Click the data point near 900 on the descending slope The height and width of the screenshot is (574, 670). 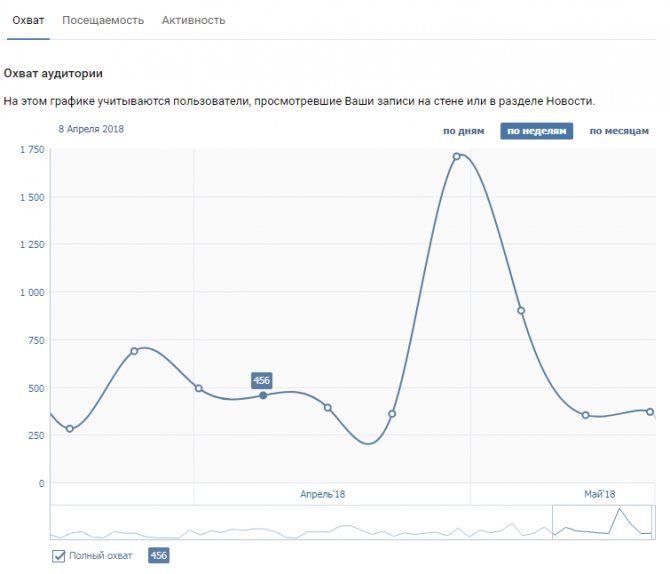[521, 311]
